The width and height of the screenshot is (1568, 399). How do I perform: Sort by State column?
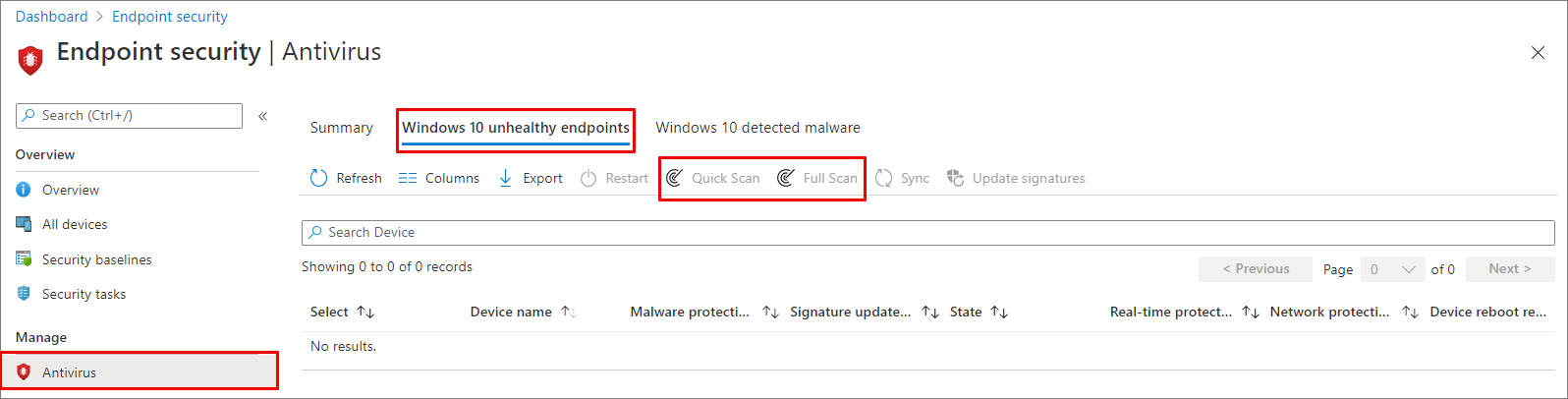pos(999,312)
